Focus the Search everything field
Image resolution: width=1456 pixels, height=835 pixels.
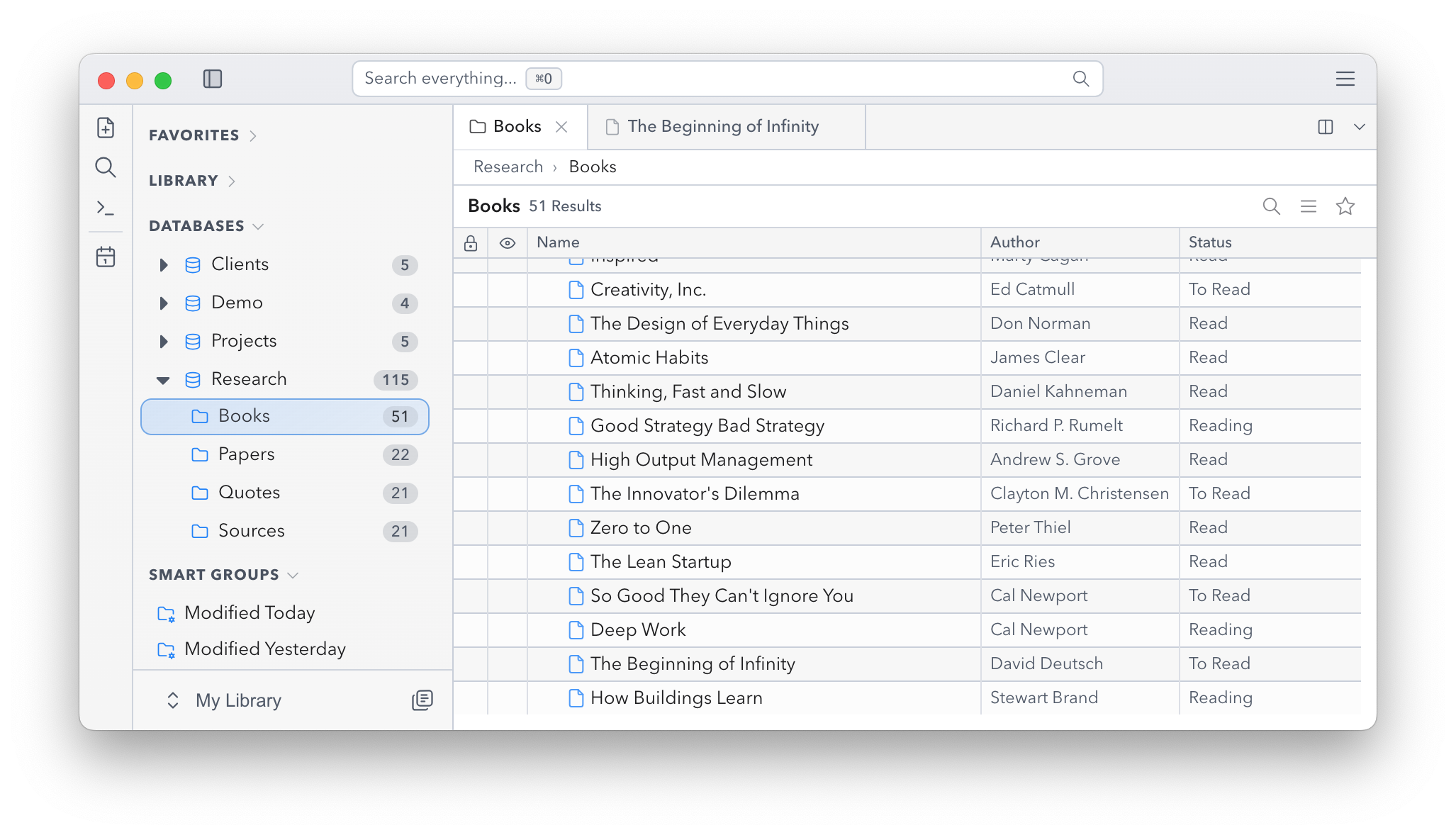tap(727, 79)
